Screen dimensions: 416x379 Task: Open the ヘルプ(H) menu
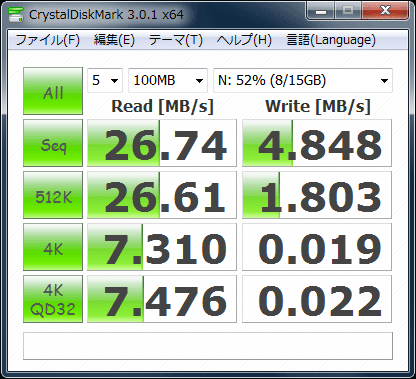point(244,40)
